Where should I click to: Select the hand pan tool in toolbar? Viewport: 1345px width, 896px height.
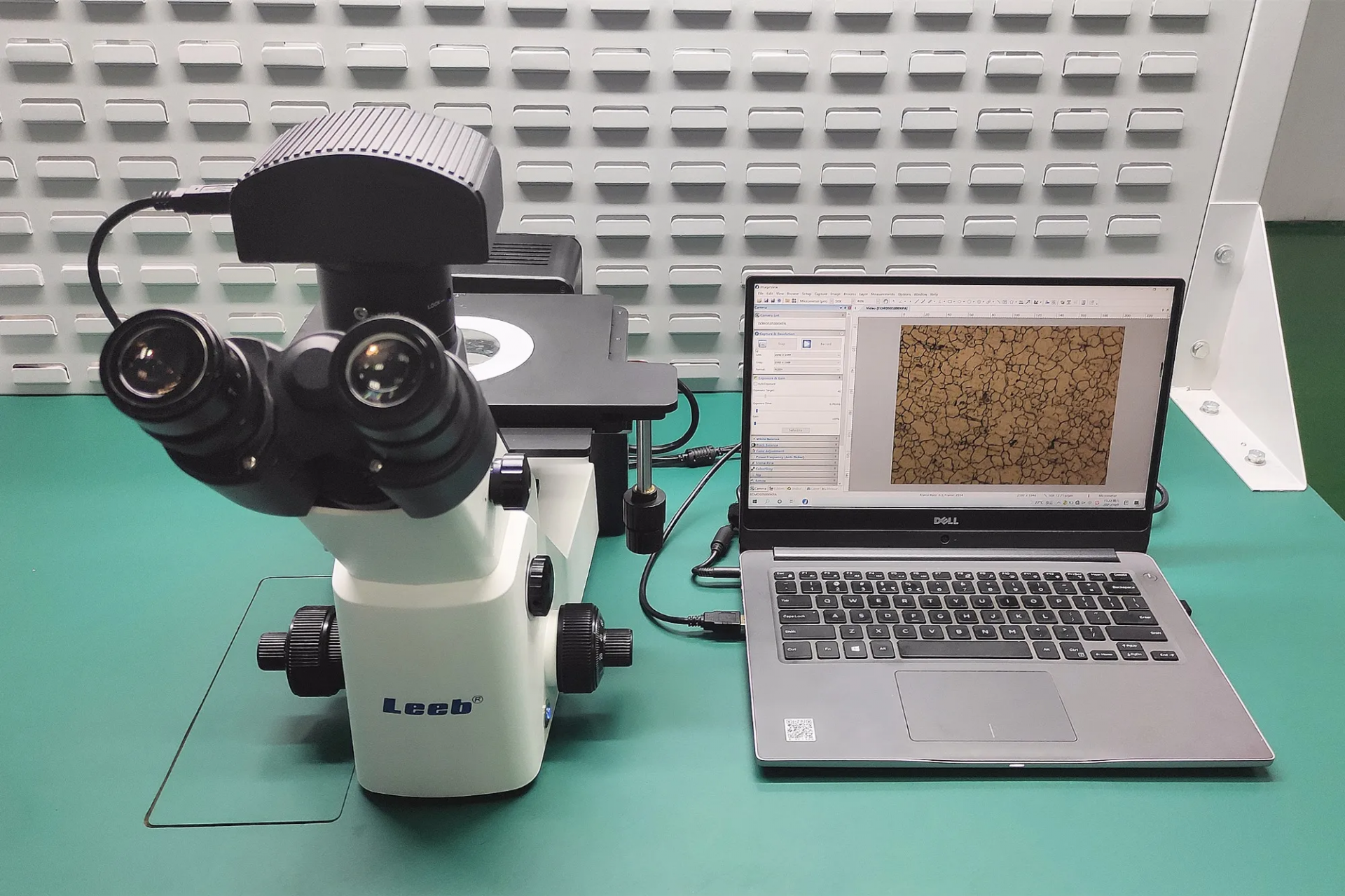(x=885, y=301)
